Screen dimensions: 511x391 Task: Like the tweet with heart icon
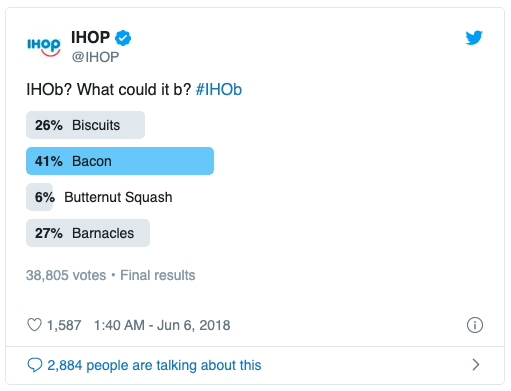point(34,325)
